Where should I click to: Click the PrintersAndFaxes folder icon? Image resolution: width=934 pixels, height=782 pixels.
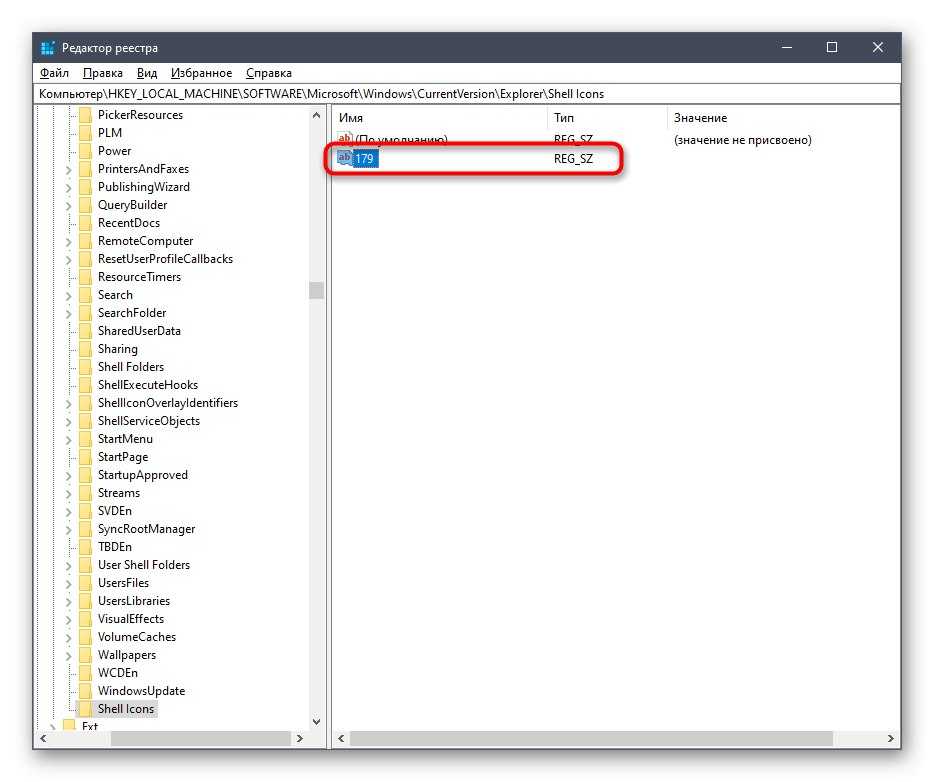tap(85, 169)
